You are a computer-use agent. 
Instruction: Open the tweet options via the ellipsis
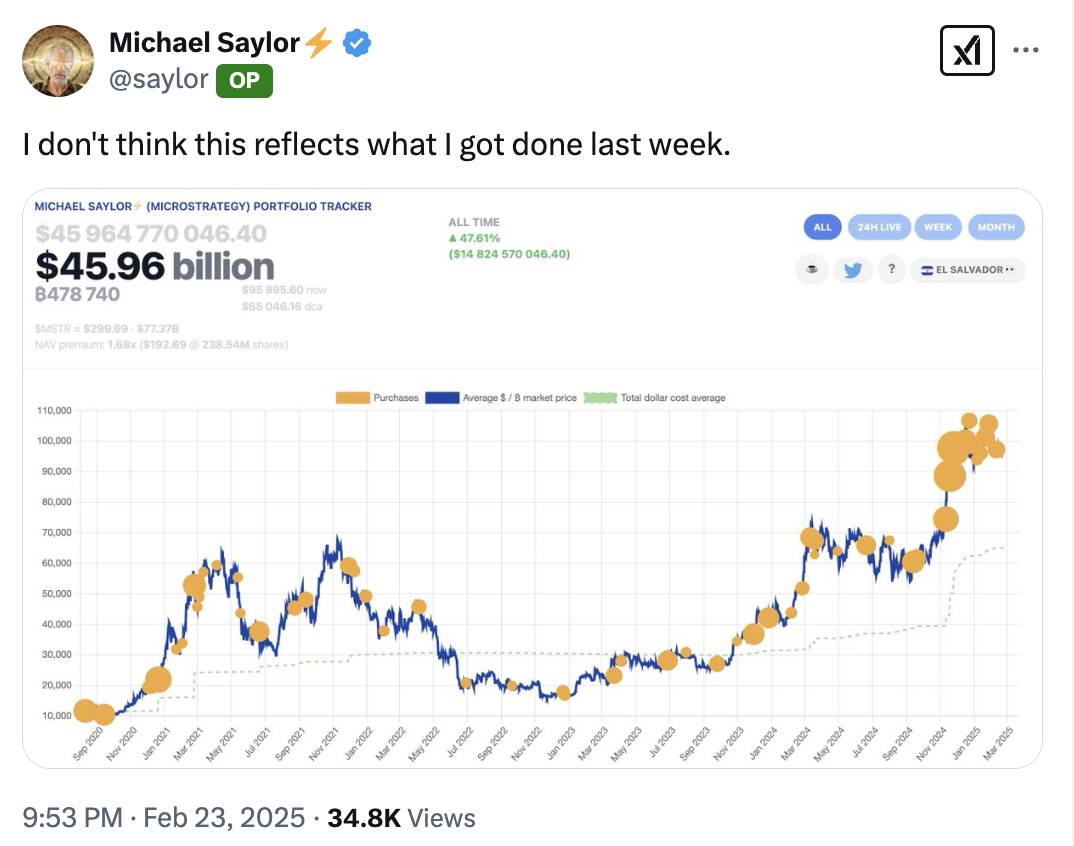point(1027,48)
